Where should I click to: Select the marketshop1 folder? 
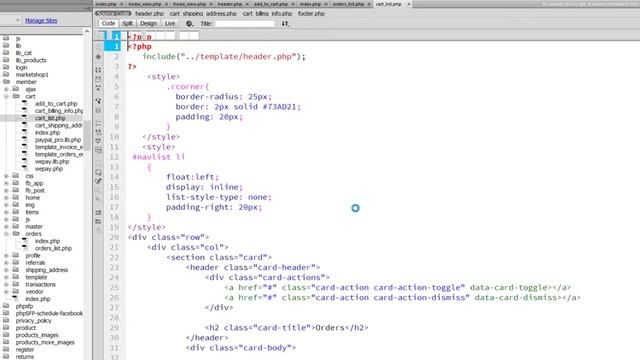click(x=32, y=75)
